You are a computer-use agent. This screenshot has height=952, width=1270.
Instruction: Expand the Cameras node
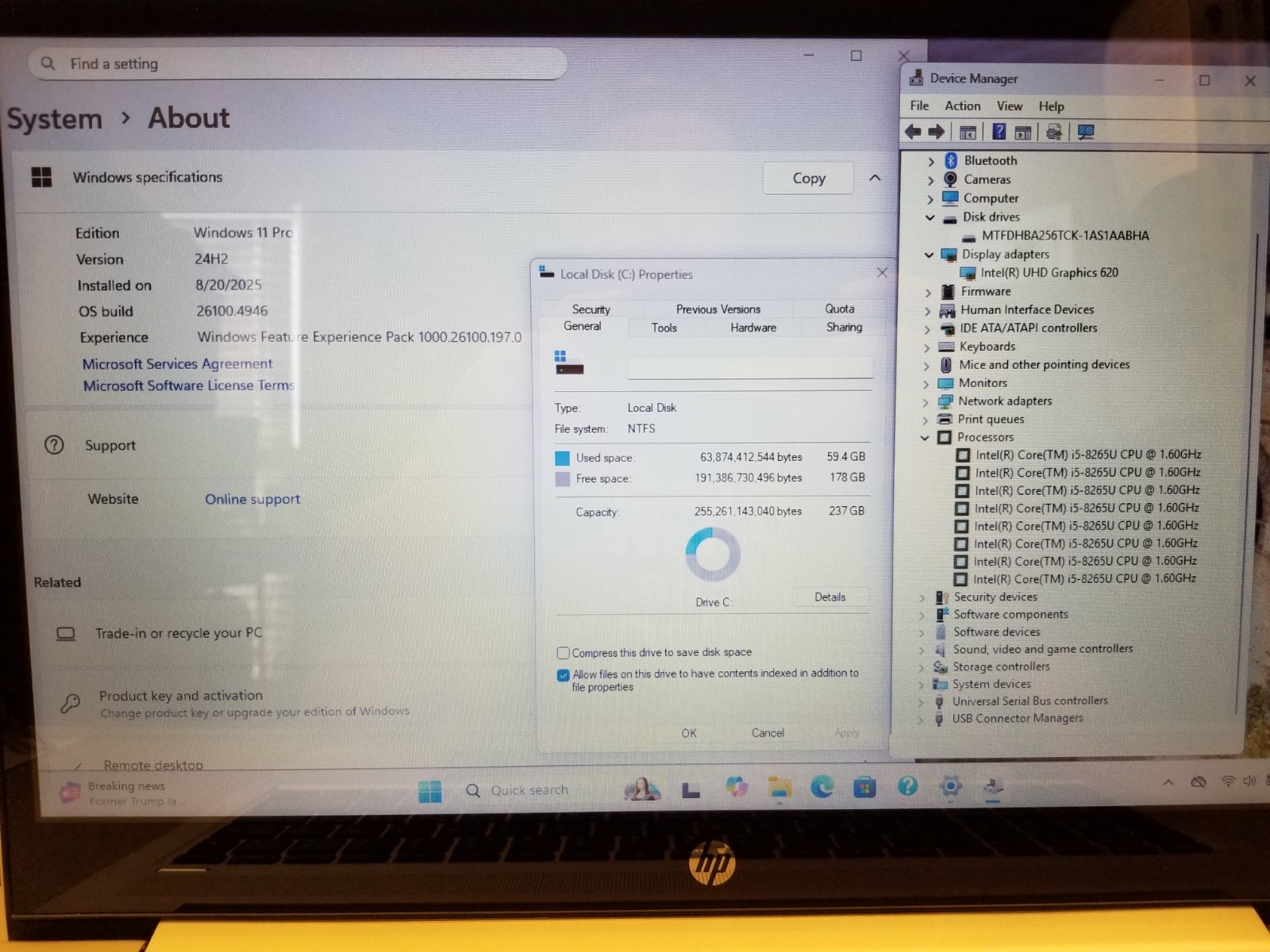point(931,181)
